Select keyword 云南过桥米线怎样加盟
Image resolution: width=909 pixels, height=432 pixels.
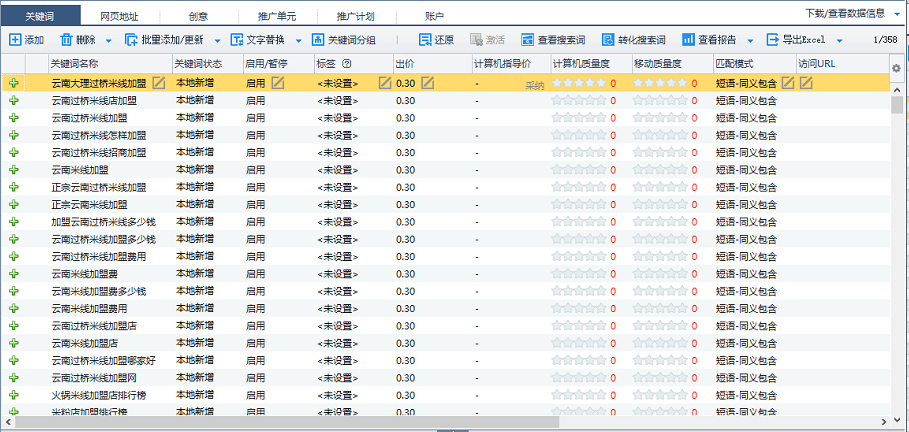tap(99, 135)
